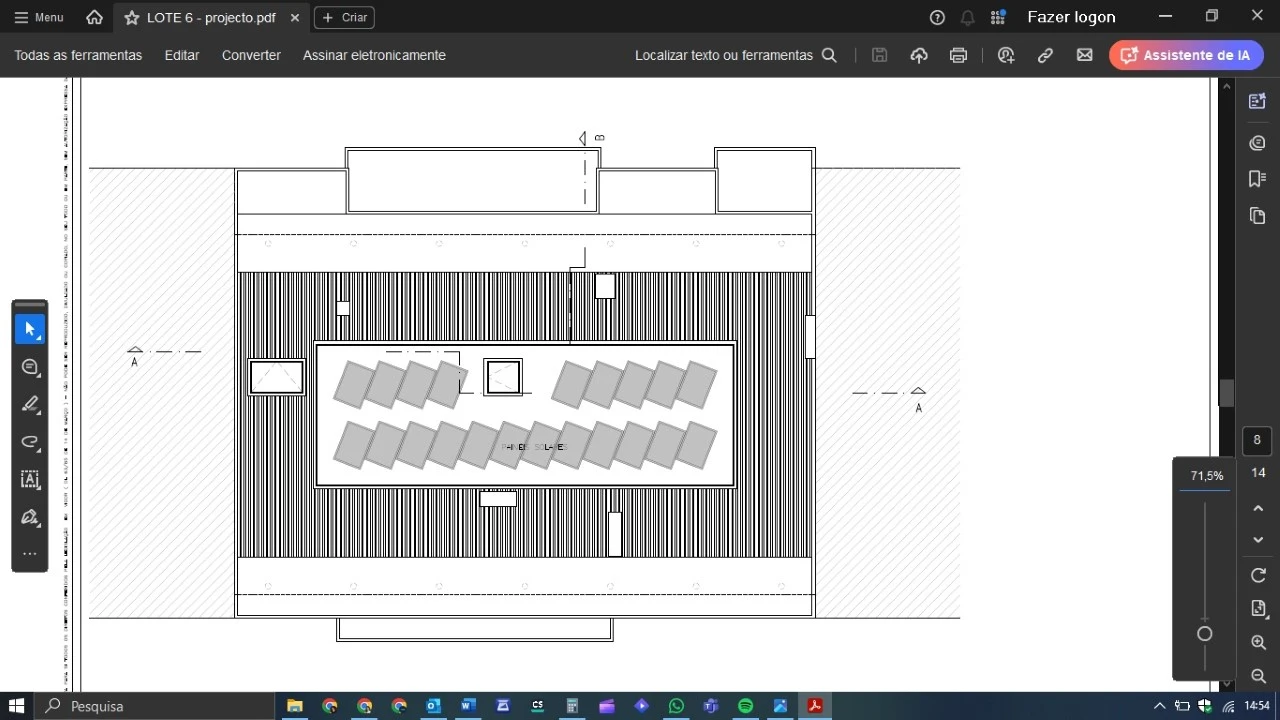This screenshot has width=1280, height=720.
Task: Expand hidden system tray icons
Action: (1159, 706)
